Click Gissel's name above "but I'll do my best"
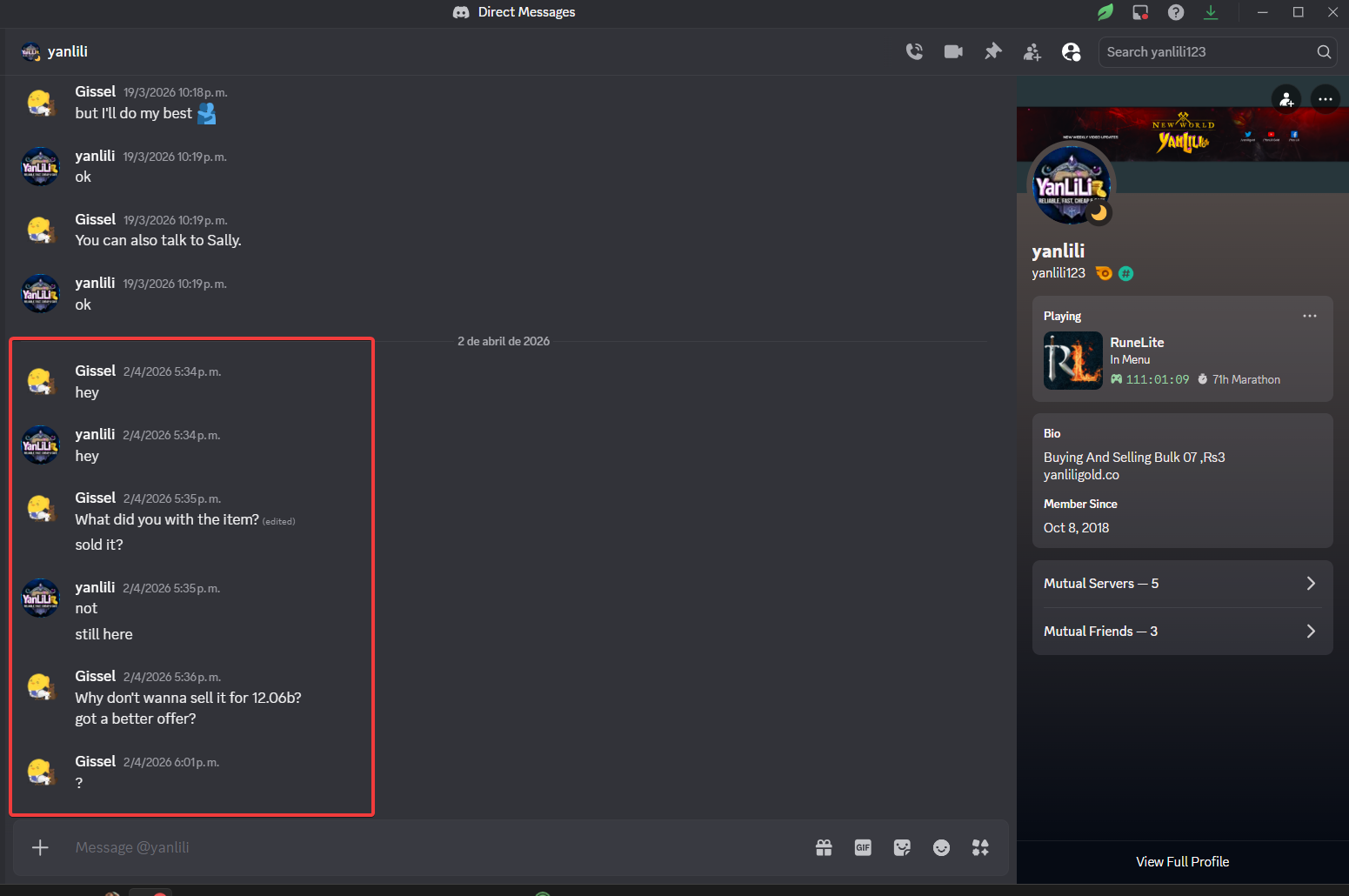 pyautogui.click(x=96, y=91)
